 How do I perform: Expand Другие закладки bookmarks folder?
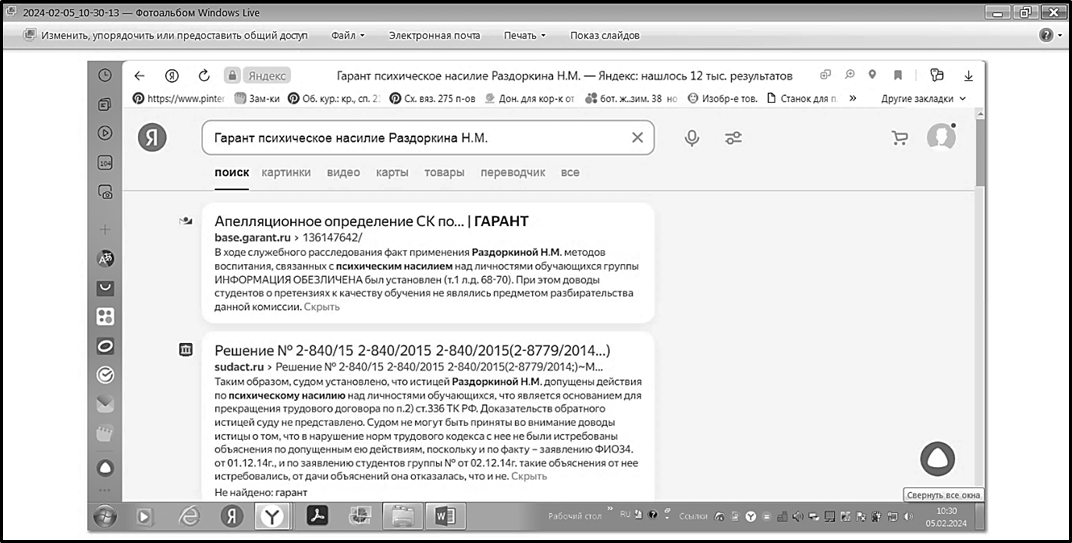click(923, 98)
